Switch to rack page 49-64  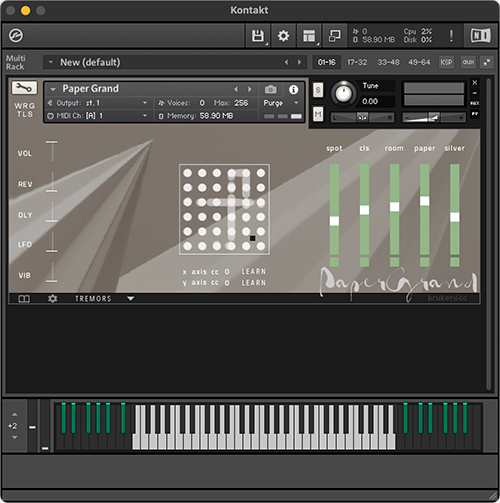419,62
